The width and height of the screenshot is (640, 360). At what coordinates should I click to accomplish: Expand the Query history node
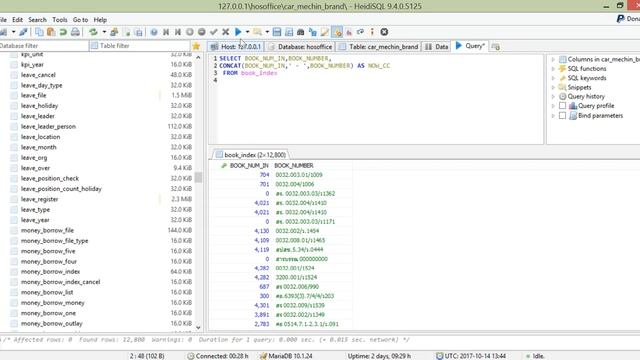pyautogui.click(x=553, y=97)
